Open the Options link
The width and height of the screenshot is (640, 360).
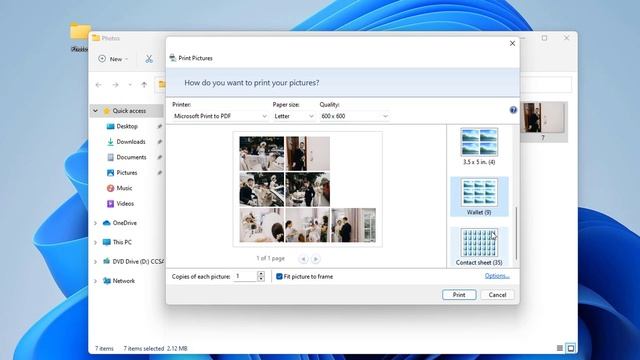pos(497,276)
